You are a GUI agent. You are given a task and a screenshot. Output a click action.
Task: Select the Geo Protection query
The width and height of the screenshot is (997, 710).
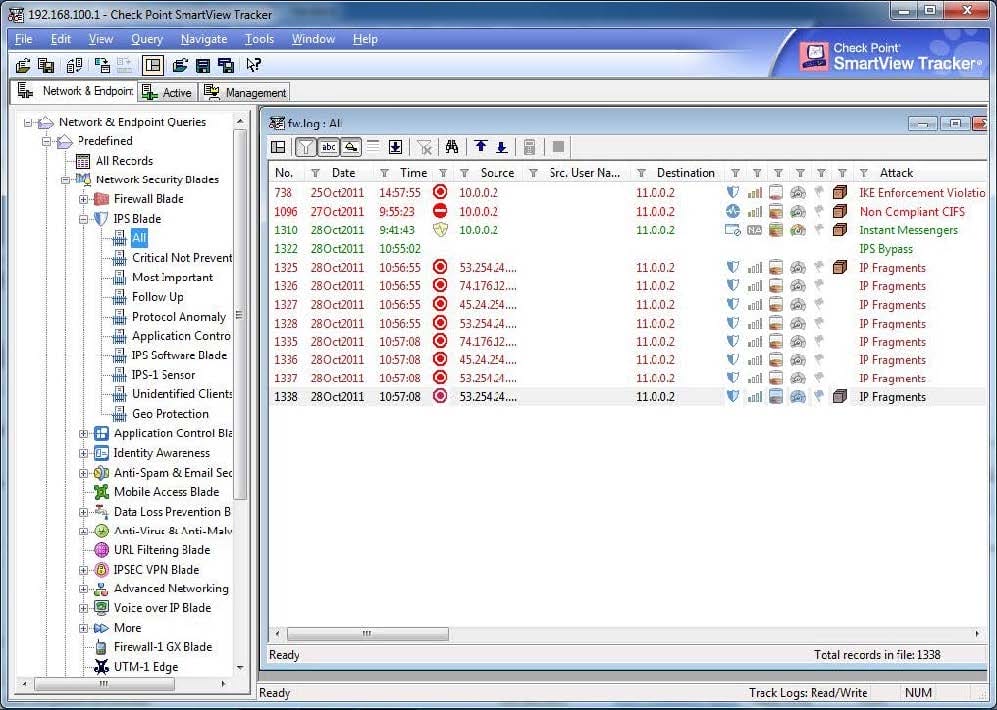pyautogui.click(x=170, y=414)
